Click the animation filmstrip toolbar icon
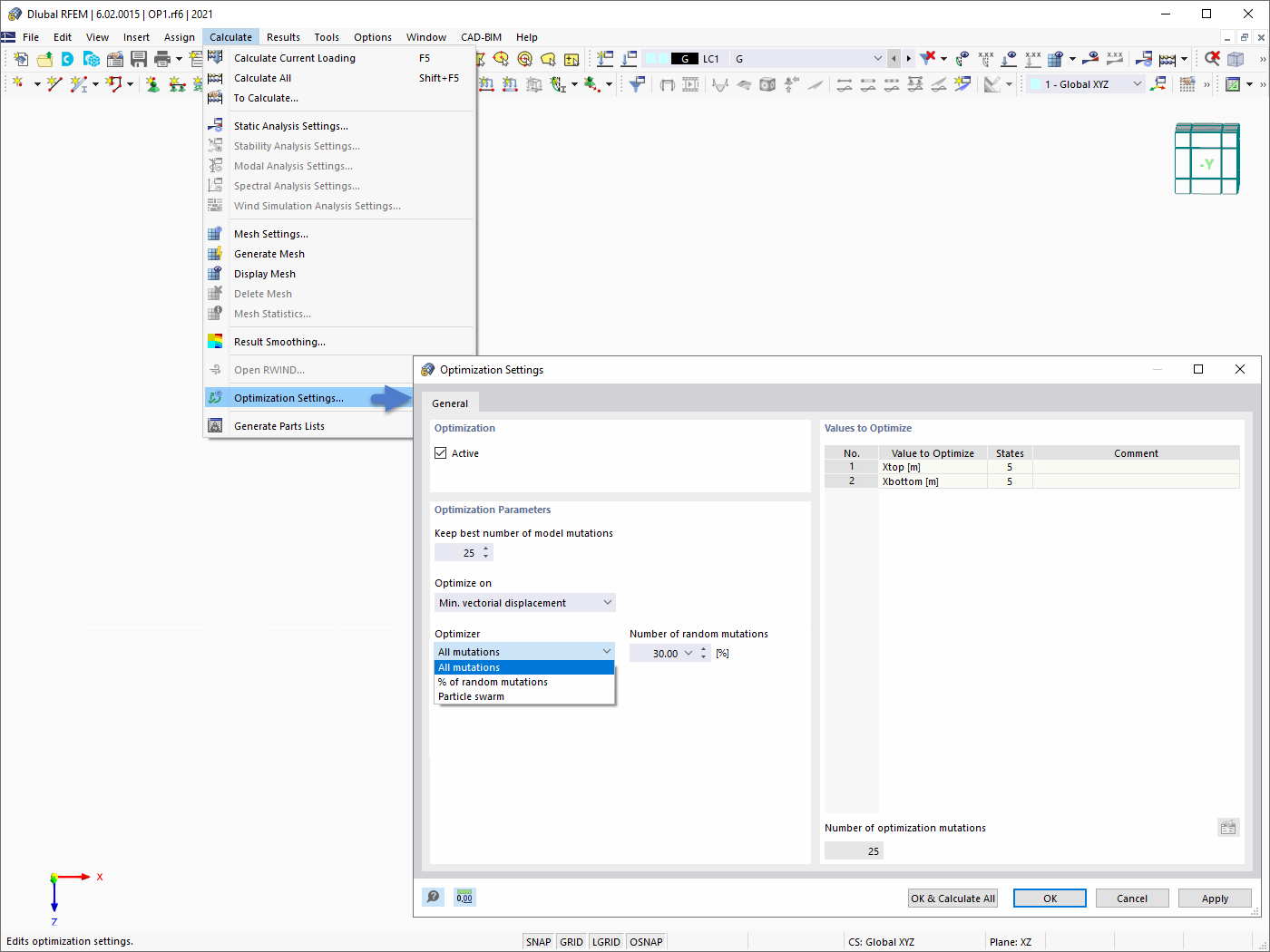The width and height of the screenshot is (1270, 952). point(690,84)
